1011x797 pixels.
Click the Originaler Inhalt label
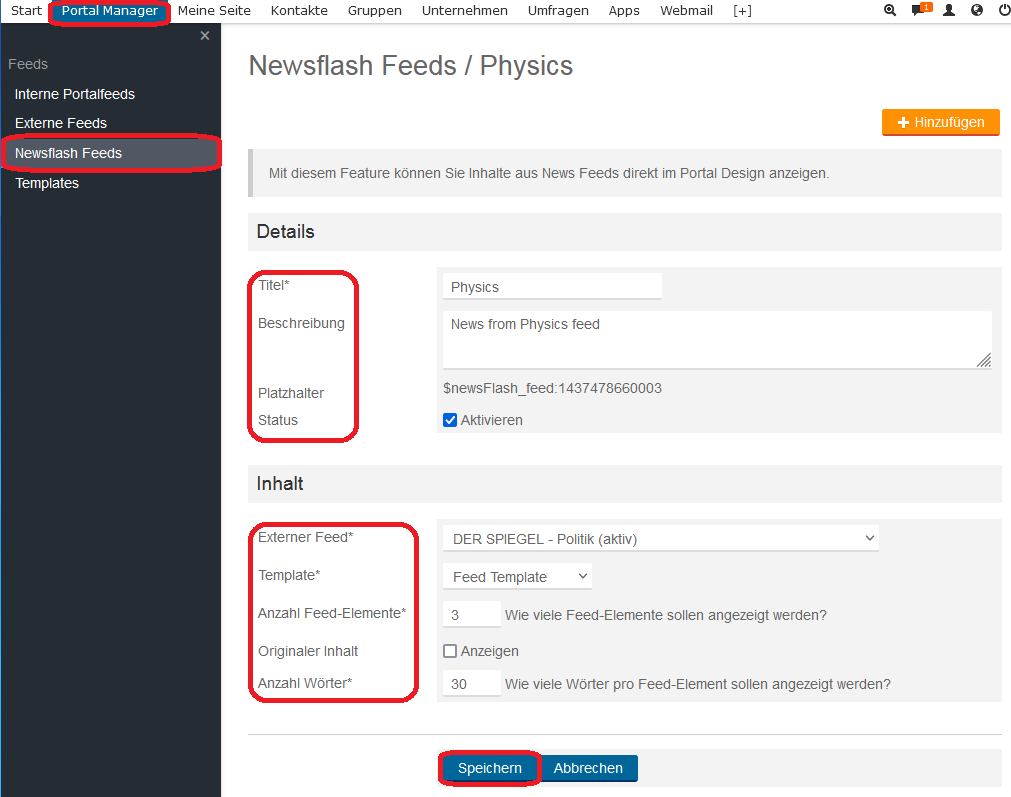click(x=308, y=651)
